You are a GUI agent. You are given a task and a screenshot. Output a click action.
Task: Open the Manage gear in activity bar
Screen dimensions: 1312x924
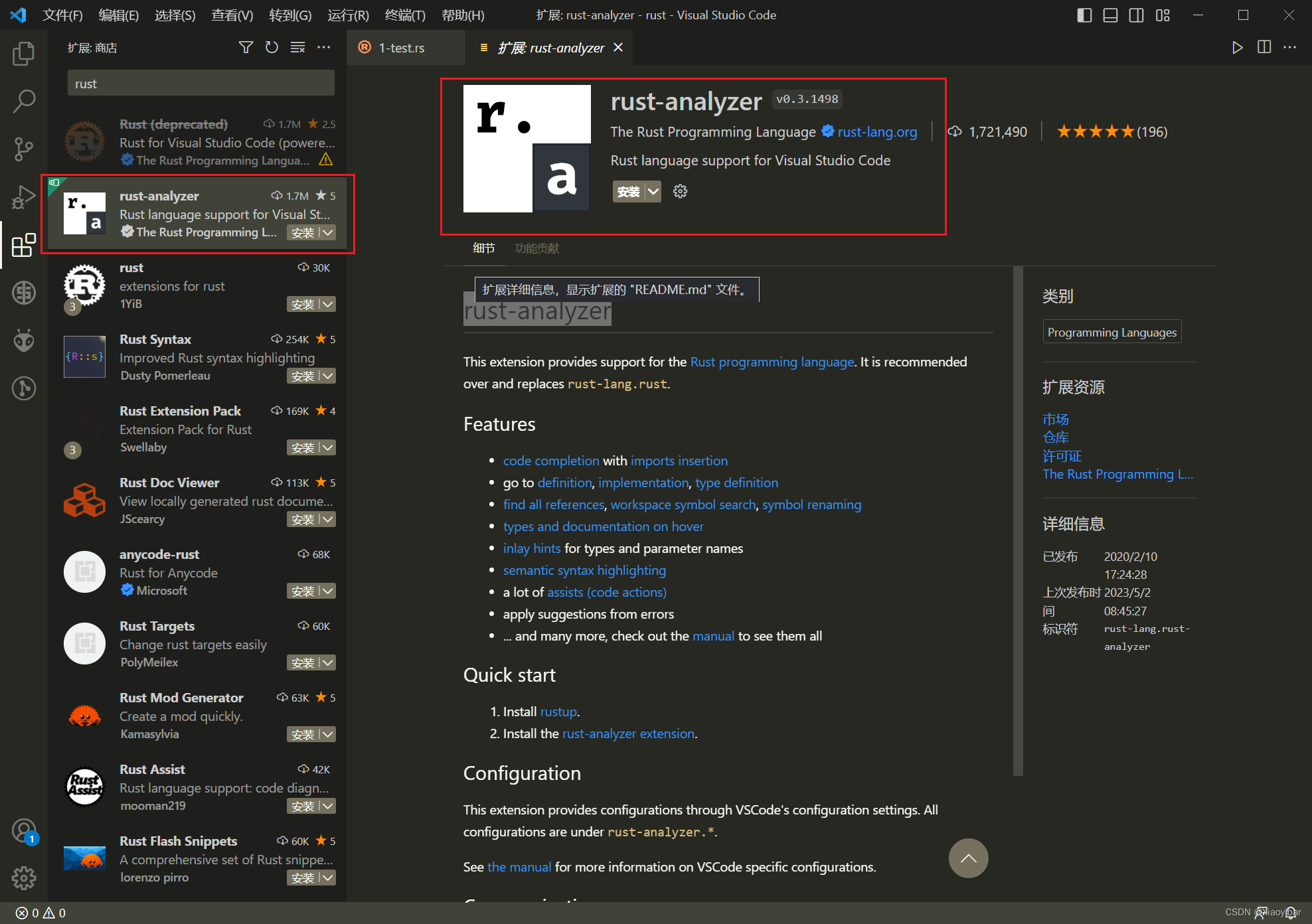click(24, 878)
